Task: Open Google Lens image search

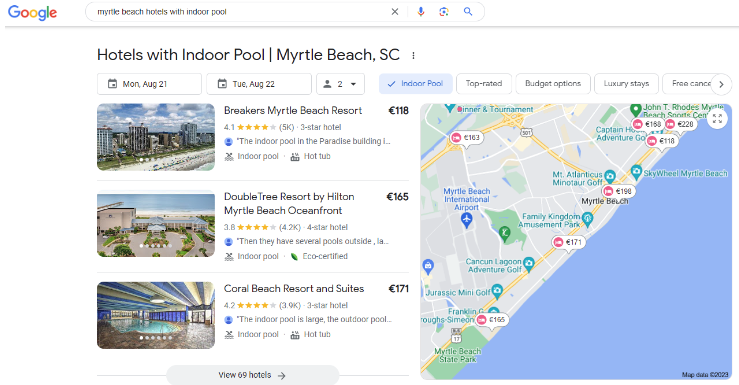Action: tap(443, 12)
